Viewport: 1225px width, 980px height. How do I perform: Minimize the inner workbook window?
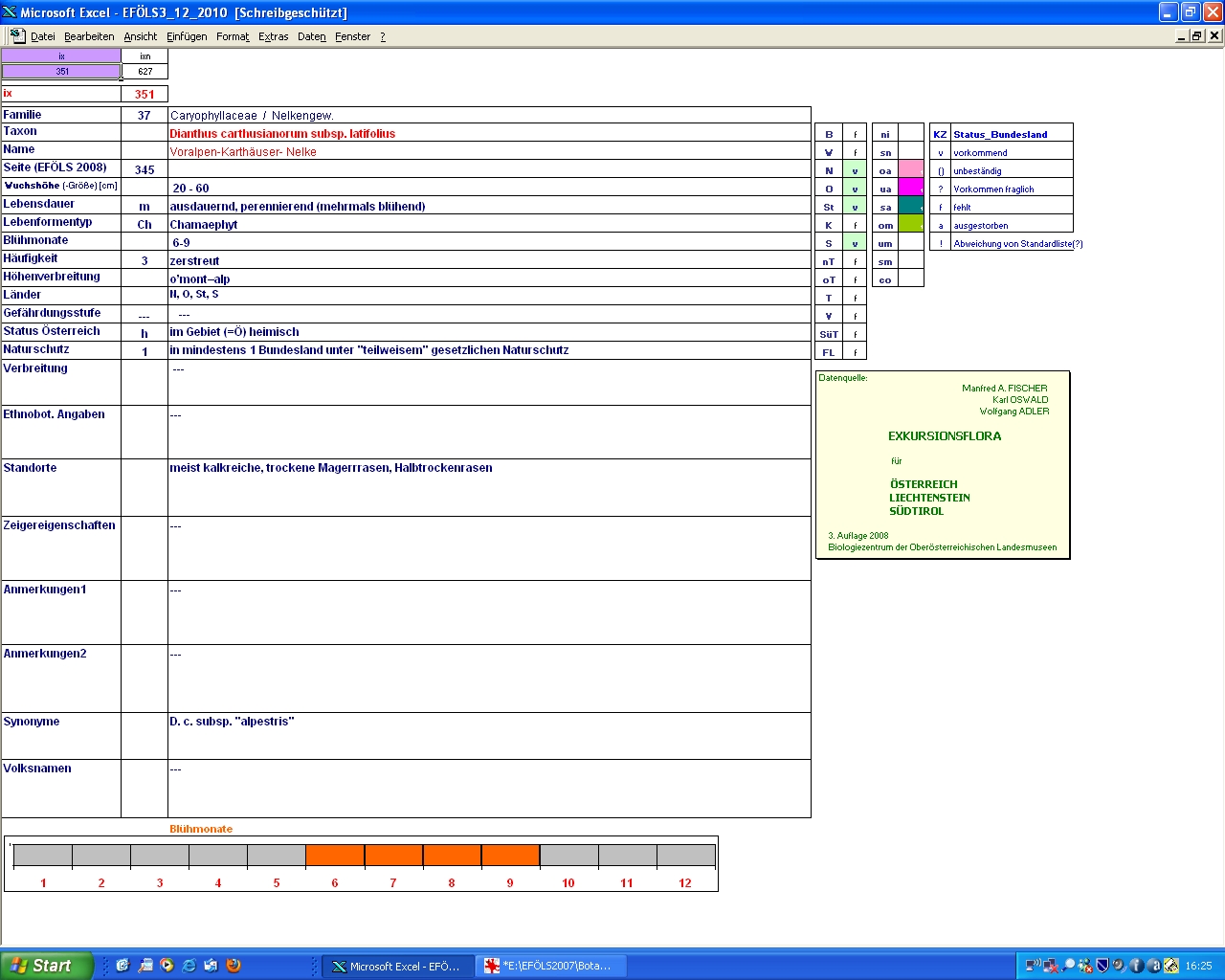(1182, 35)
